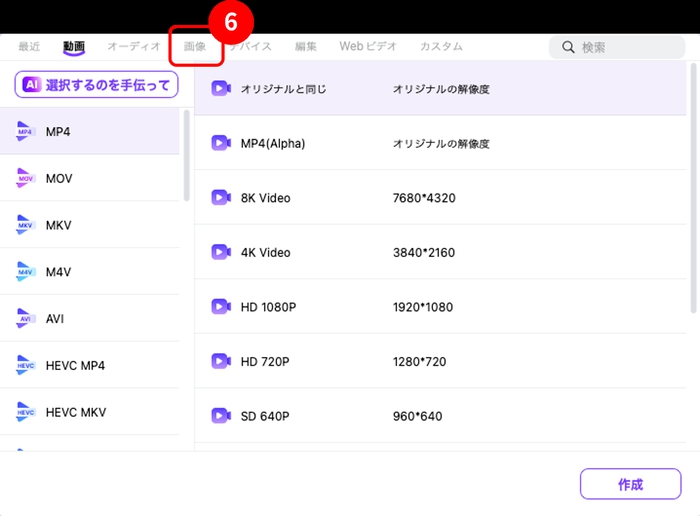Open the Web ビデオ tab
The image size is (700, 516).
click(368, 47)
